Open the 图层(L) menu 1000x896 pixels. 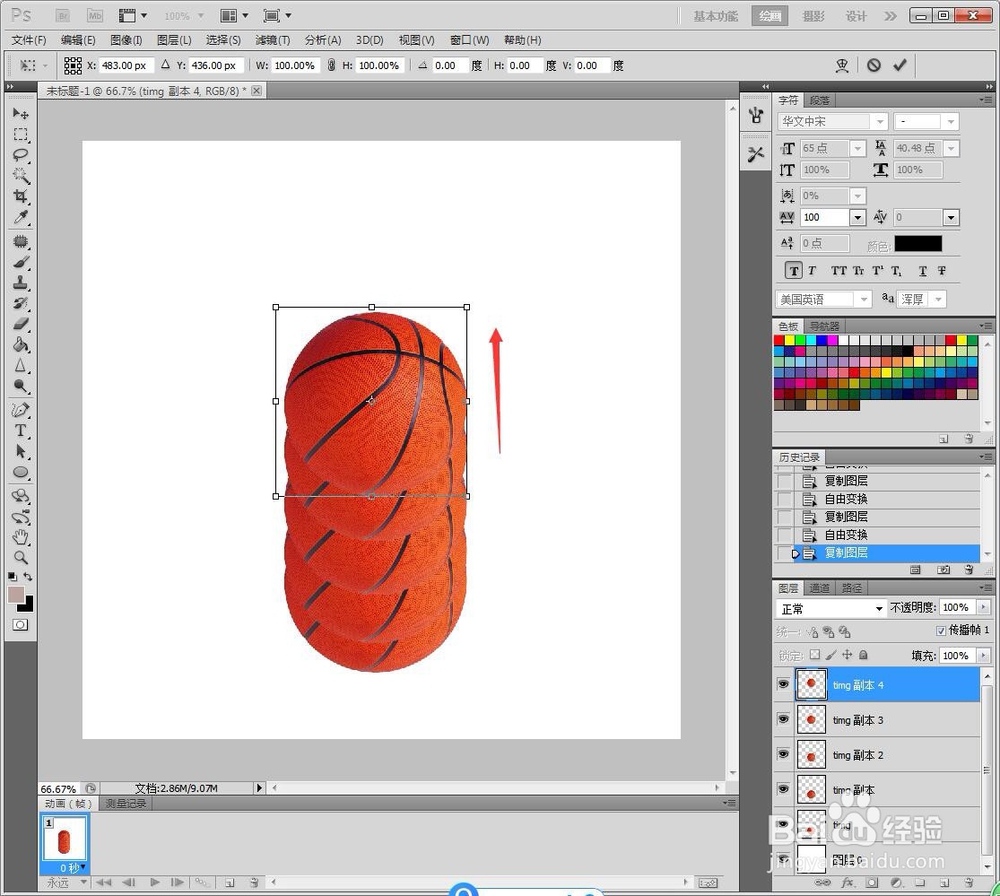click(174, 40)
